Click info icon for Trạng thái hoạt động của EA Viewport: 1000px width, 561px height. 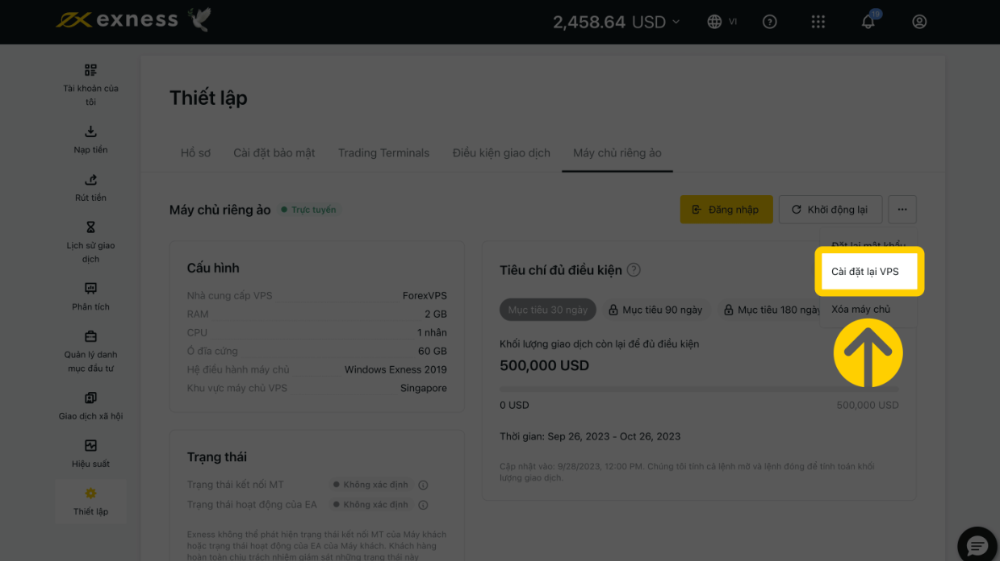(x=423, y=505)
